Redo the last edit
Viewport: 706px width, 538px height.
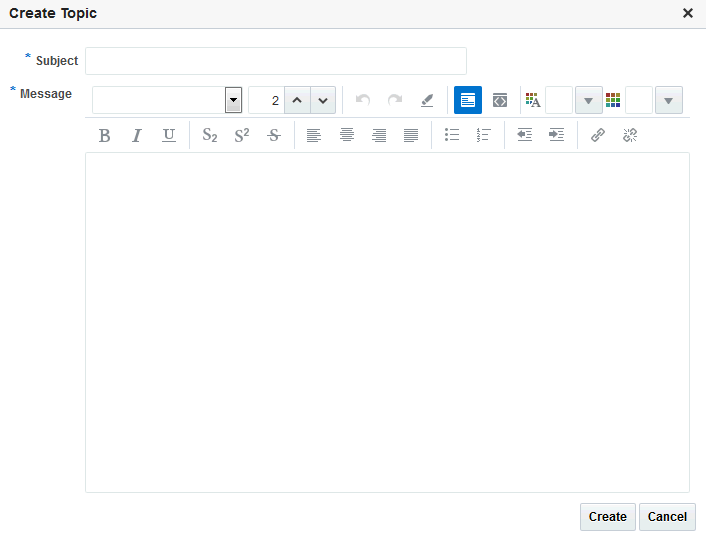coord(395,100)
